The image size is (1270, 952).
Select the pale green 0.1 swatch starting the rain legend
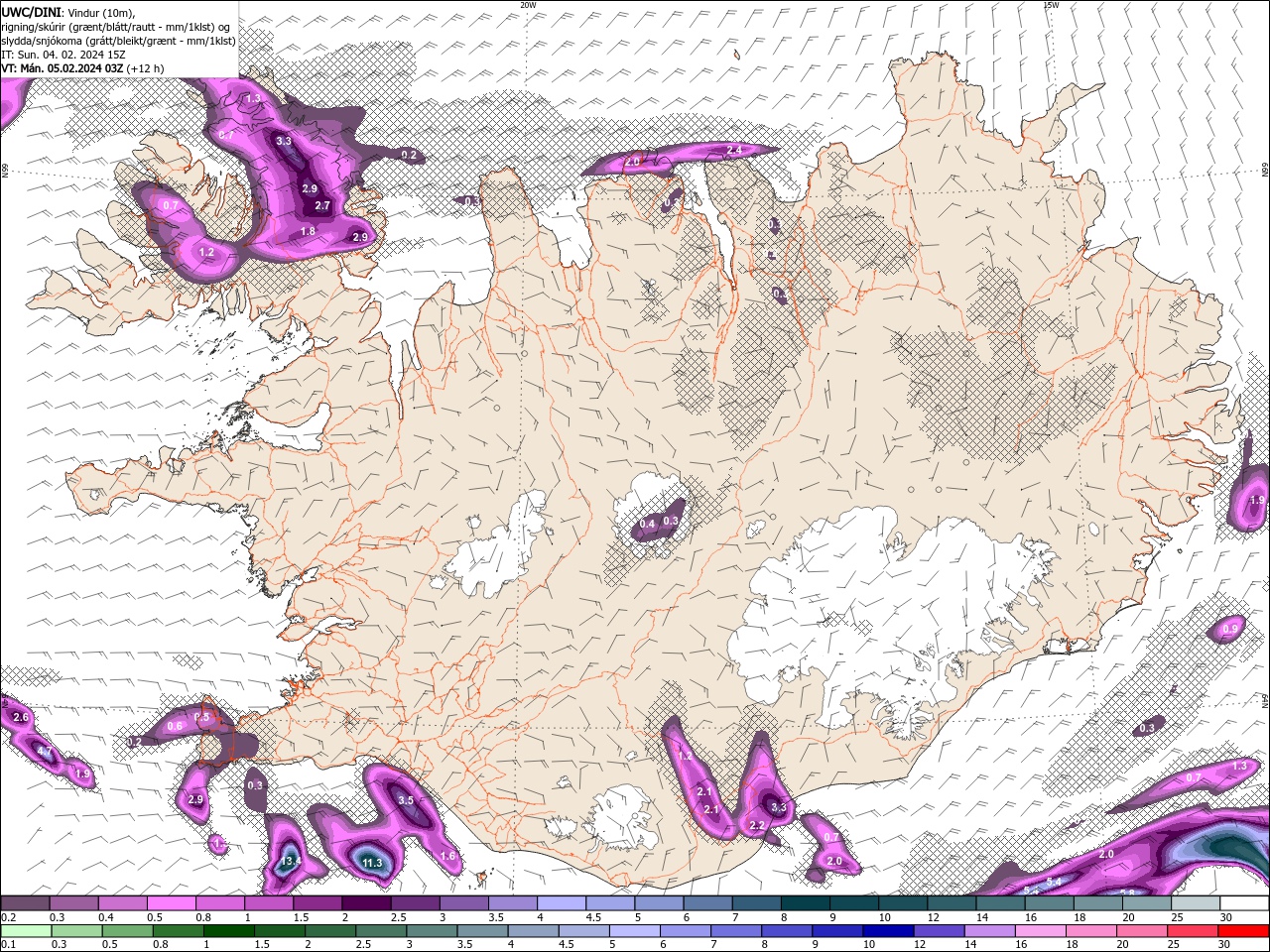26,931
